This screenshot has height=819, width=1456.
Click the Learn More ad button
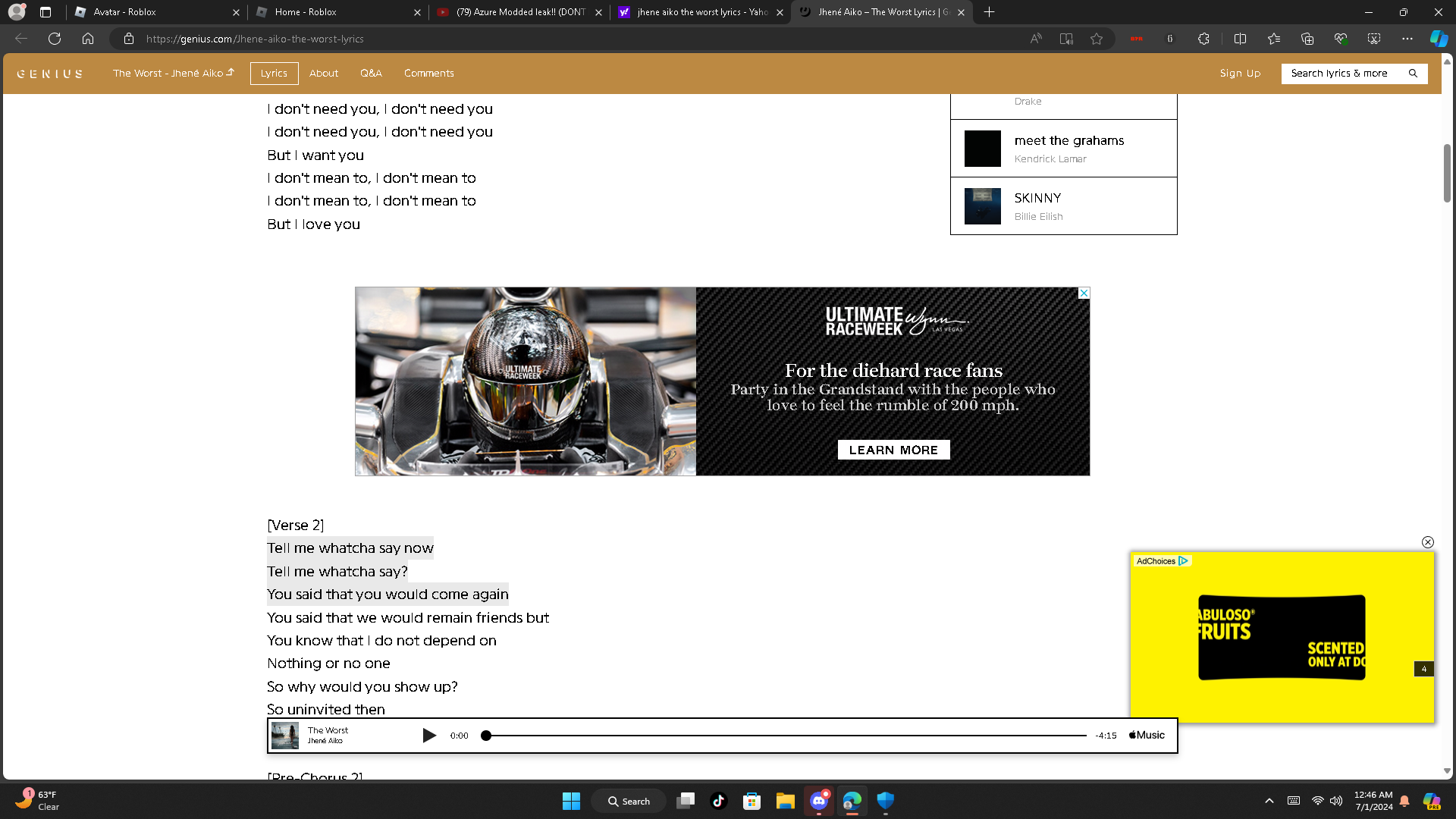893,450
